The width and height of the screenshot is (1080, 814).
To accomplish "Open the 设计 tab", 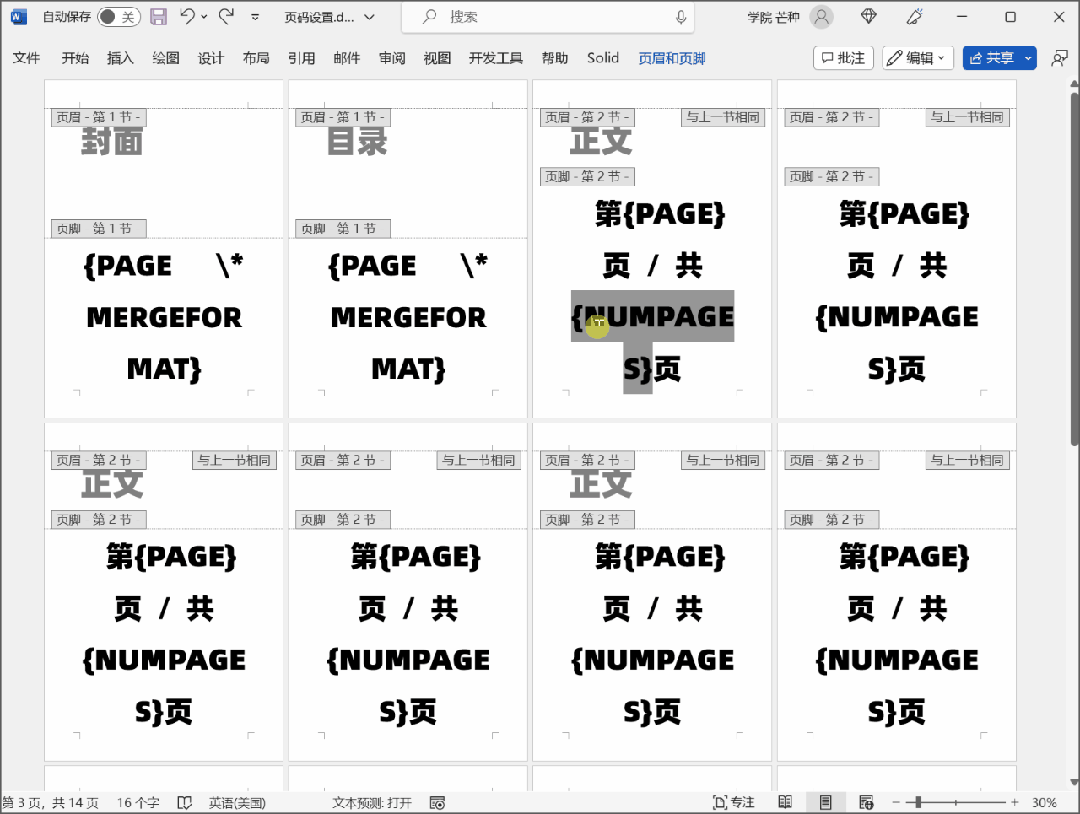I will coord(211,58).
